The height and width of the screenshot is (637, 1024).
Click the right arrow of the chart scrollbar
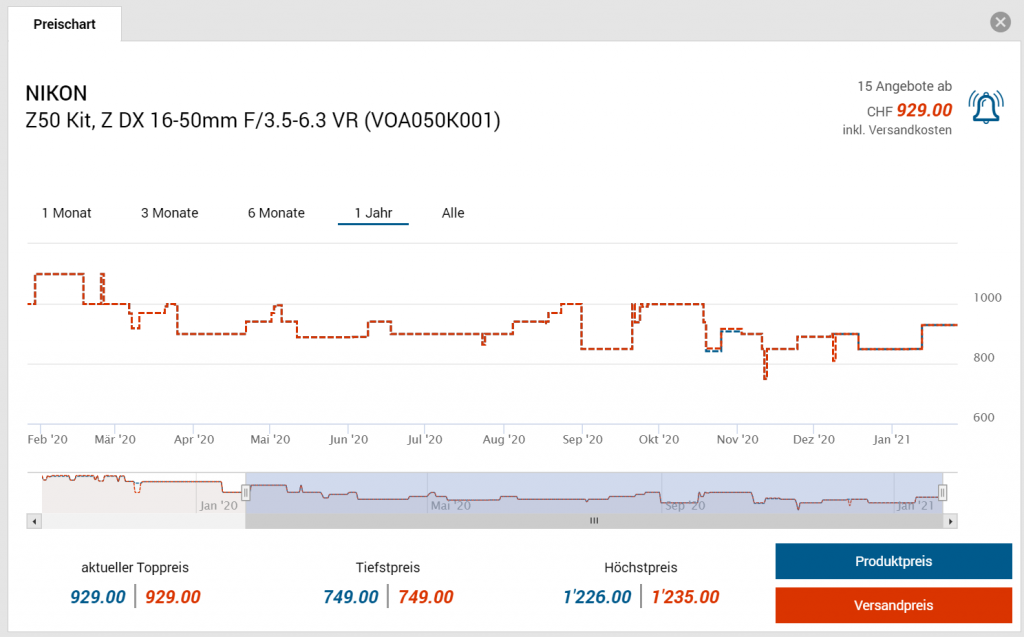(x=951, y=521)
